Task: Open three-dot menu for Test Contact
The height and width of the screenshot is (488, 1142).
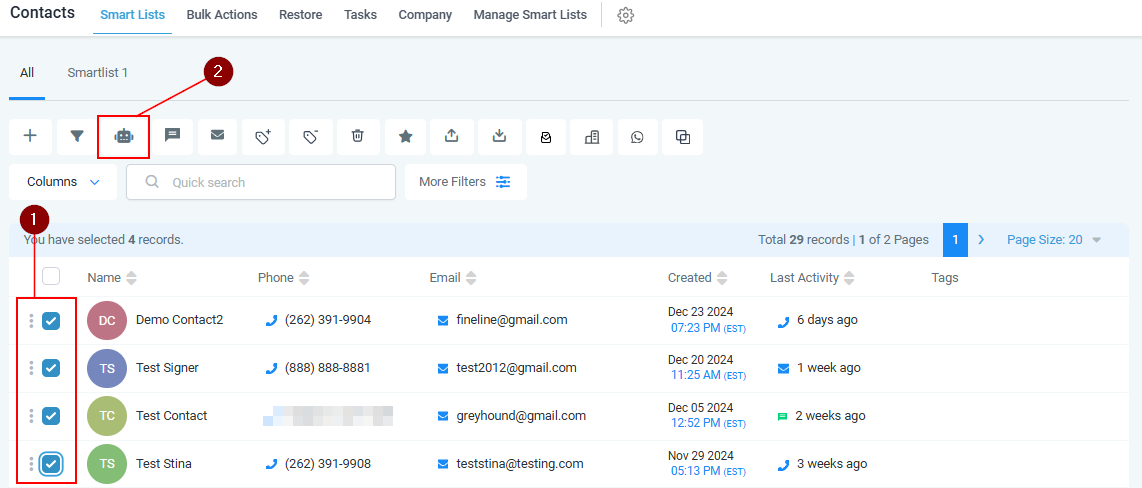Action: [x=31, y=416]
